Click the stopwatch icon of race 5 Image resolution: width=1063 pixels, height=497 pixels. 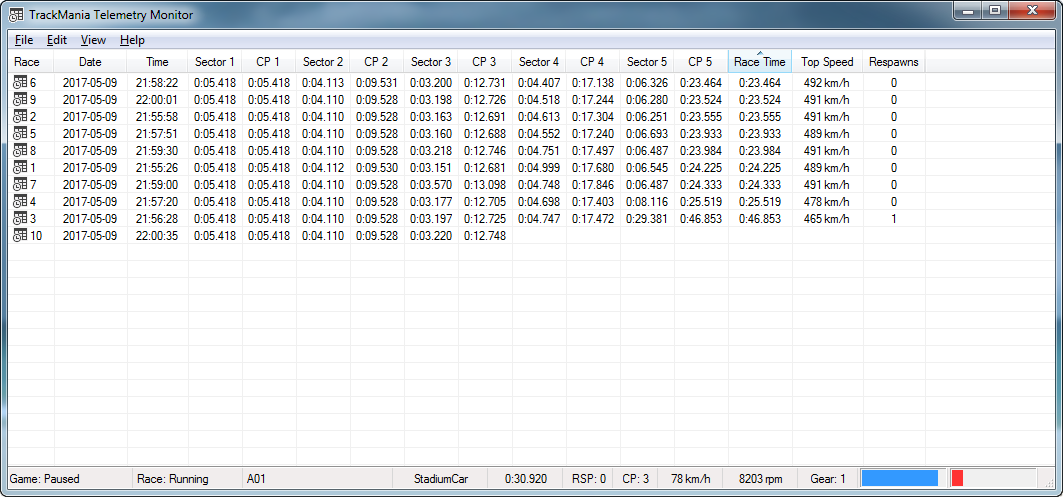[20, 134]
